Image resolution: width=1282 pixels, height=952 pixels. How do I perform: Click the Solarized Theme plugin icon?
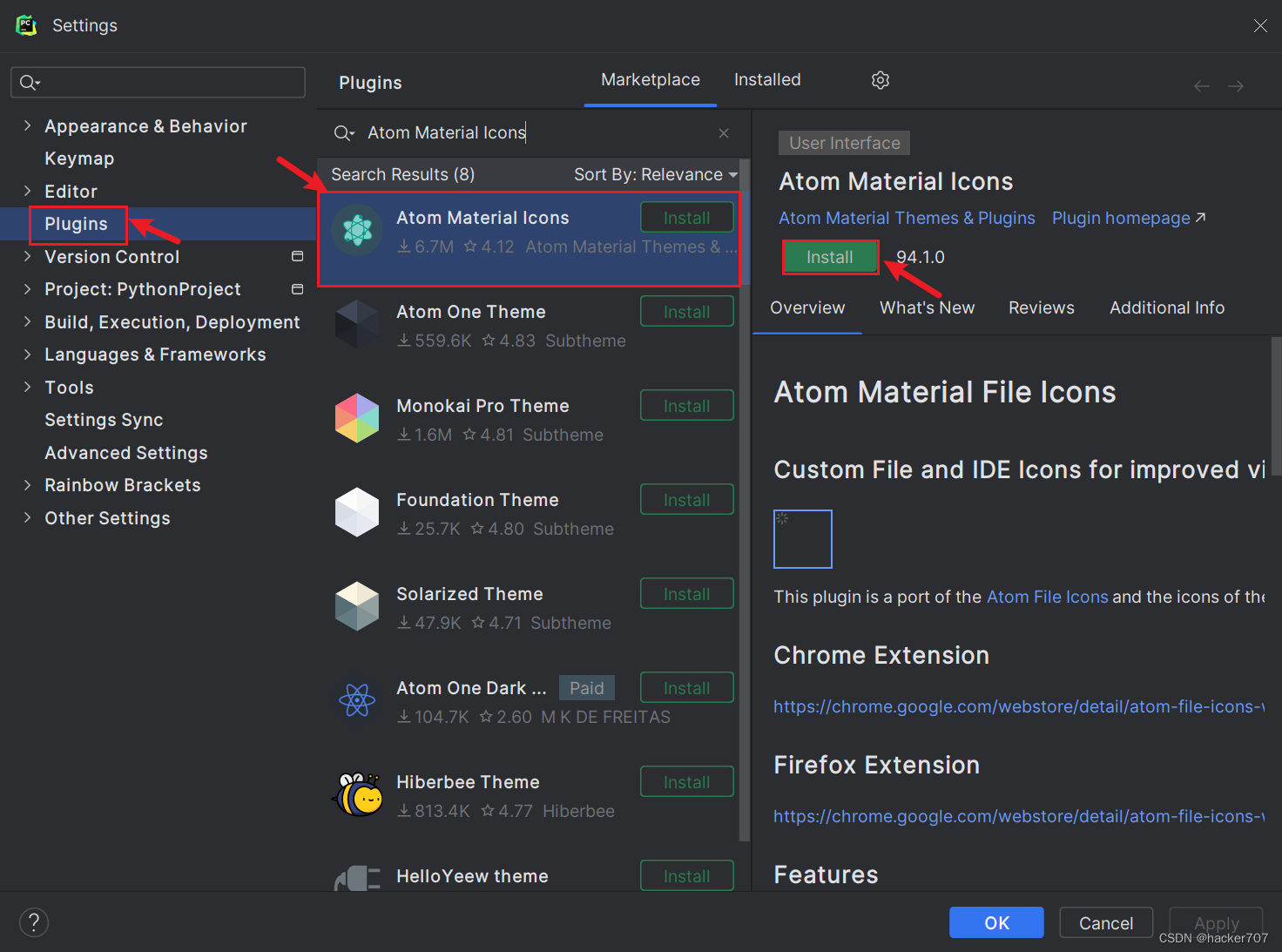pos(357,606)
